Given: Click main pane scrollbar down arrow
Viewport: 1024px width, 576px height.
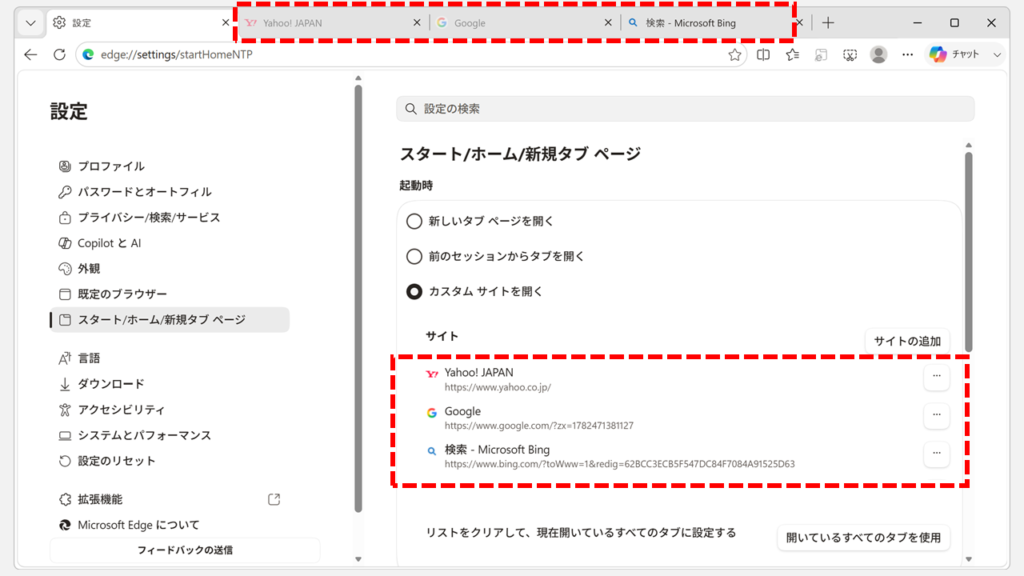Looking at the screenshot, I should click(x=968, y=559).
